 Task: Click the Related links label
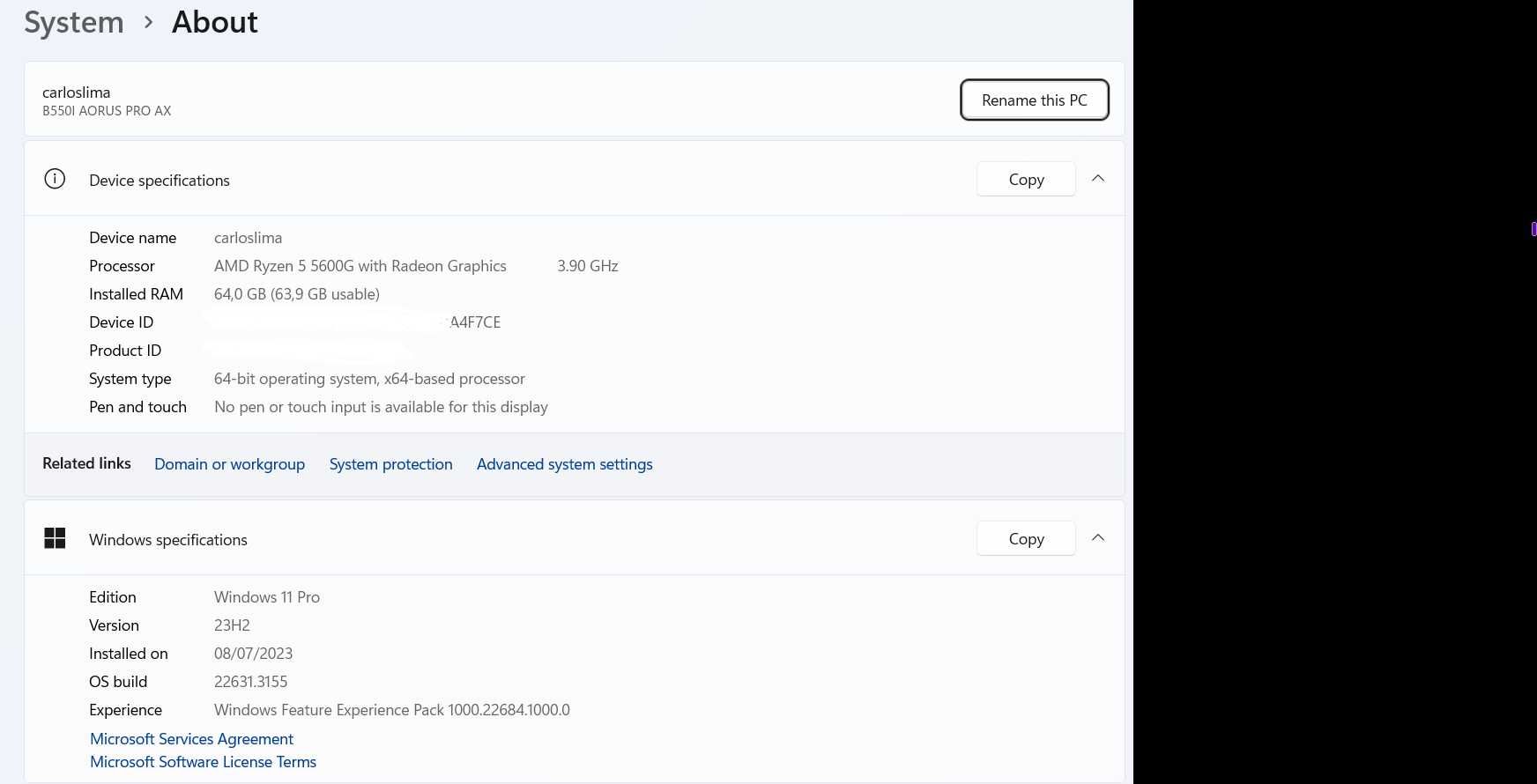click(x=86, y=463)
